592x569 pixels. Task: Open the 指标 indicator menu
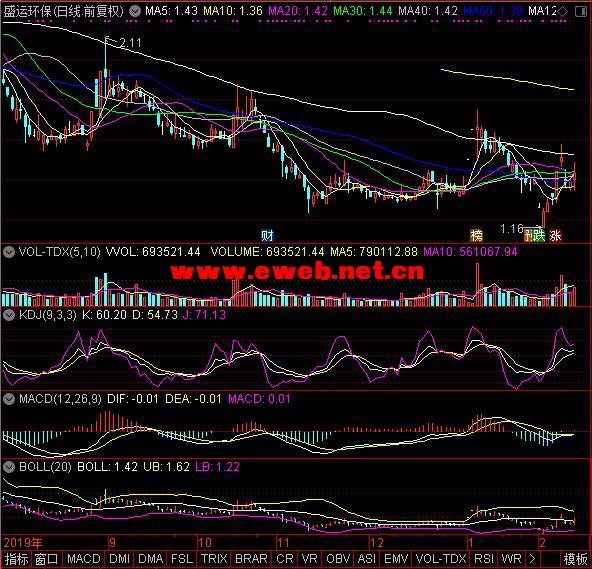16,559
